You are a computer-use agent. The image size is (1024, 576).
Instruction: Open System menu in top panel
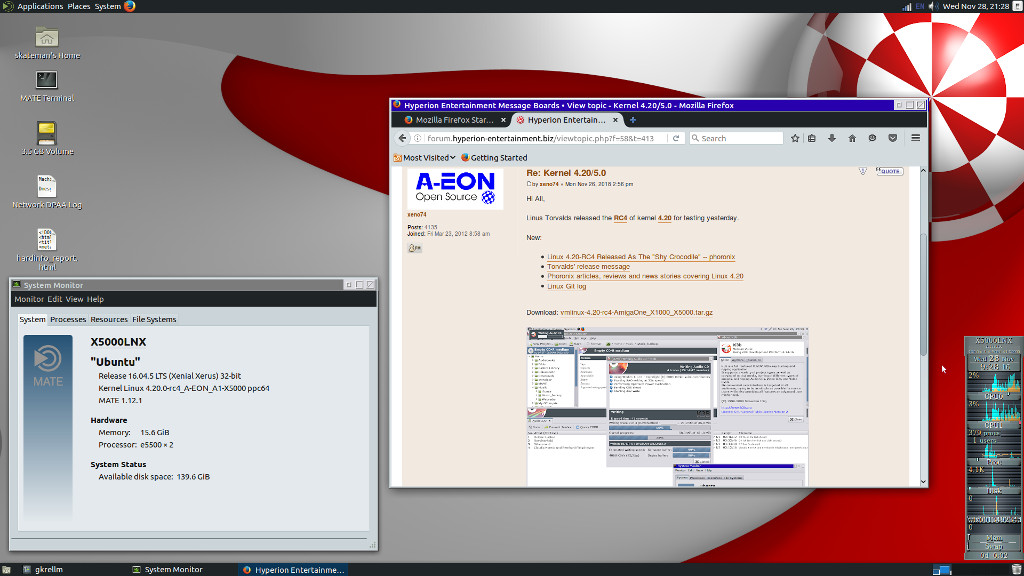coord(108,7)
